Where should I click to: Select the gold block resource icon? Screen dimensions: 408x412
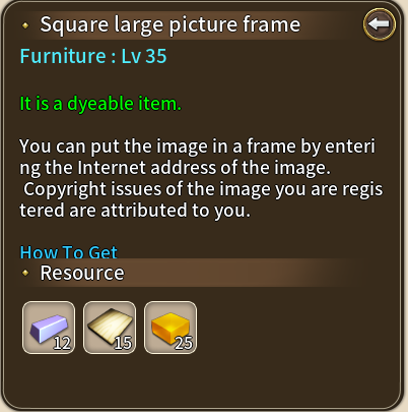pos(170,327)
